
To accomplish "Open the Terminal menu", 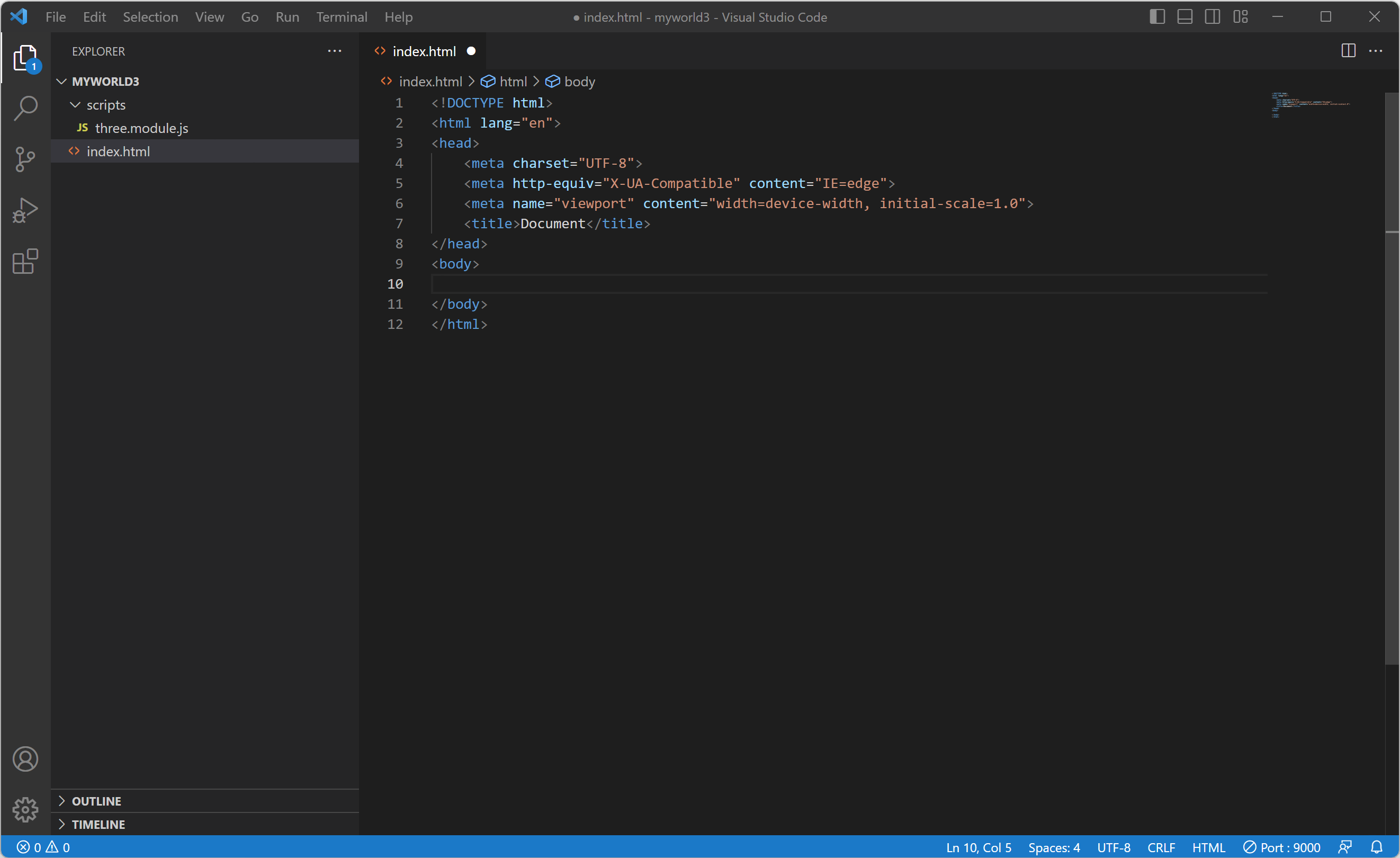I will pyautogui.click(x=342, y=17).
